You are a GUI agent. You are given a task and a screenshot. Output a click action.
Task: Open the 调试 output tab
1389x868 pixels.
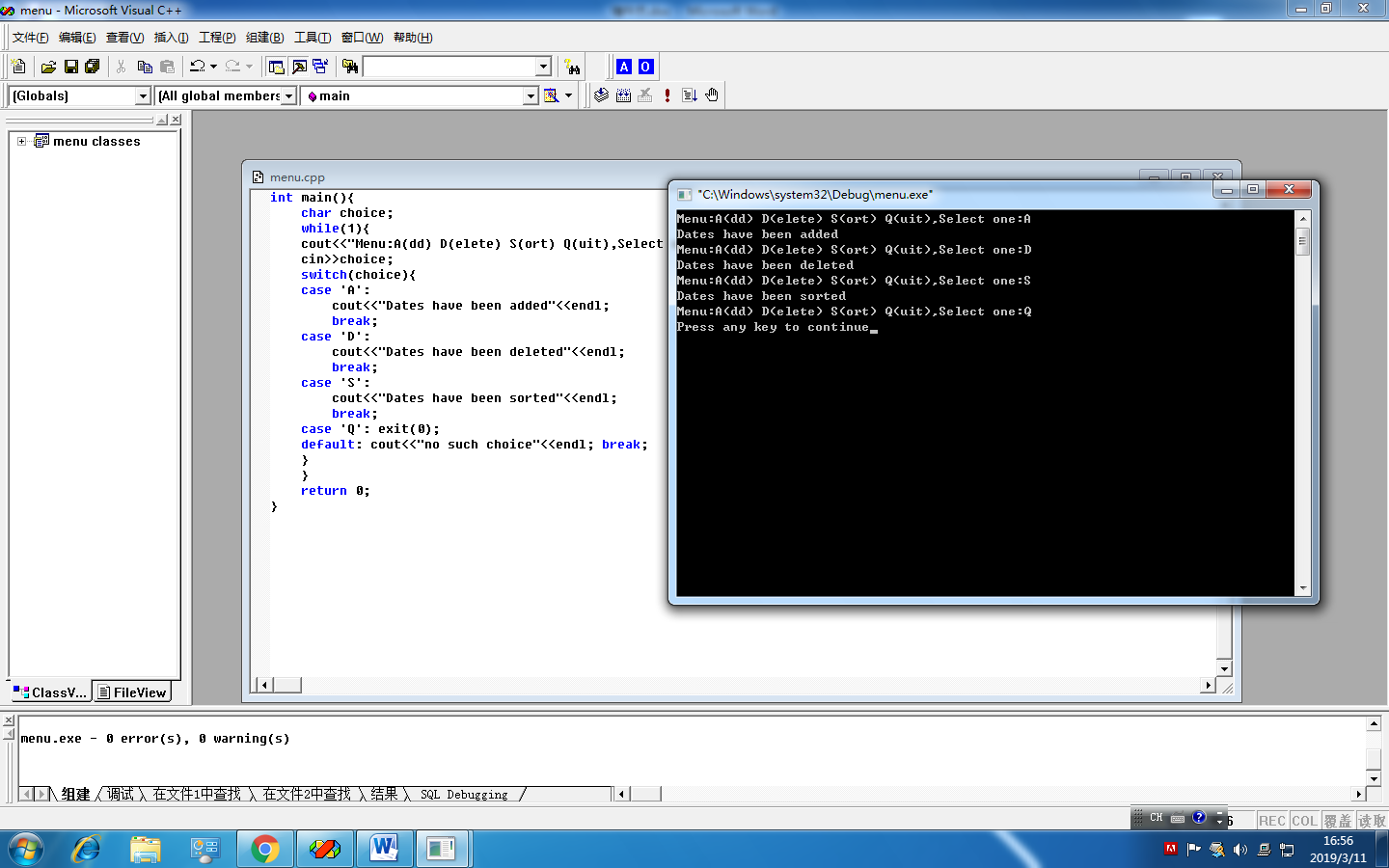tap(121, 795)
